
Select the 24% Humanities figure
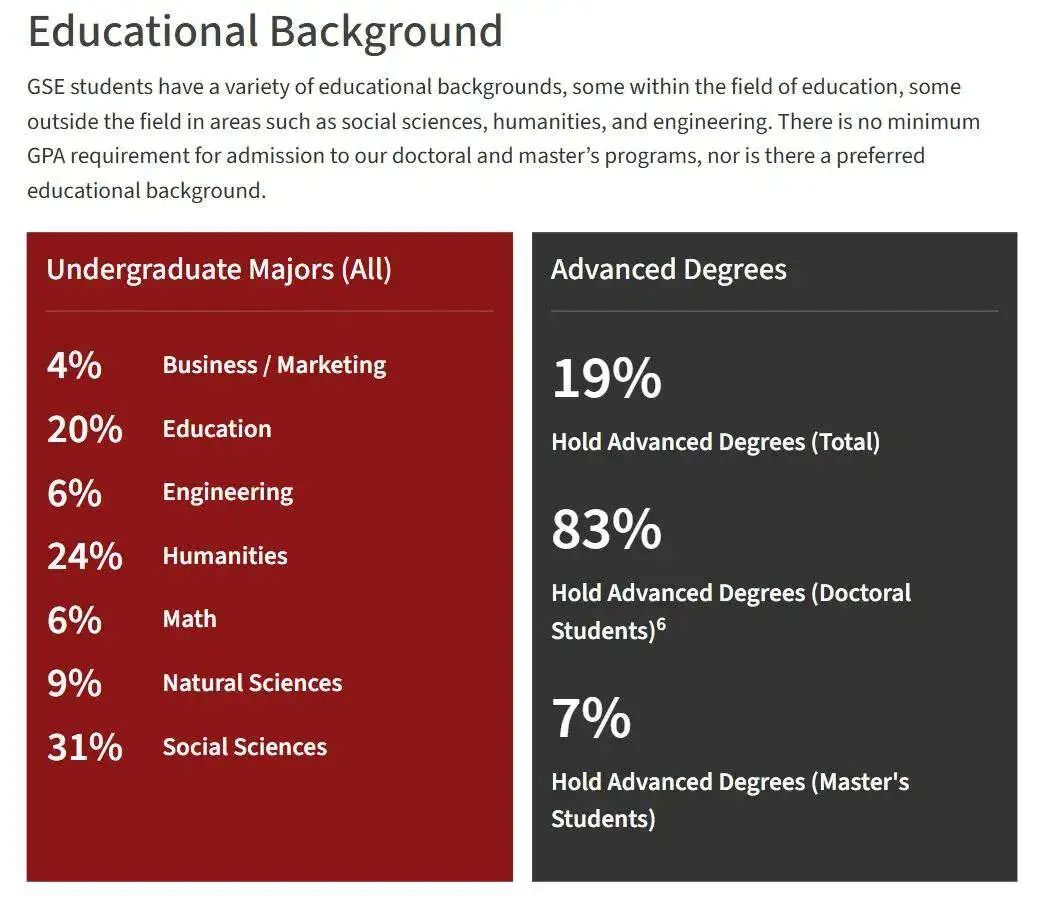coord(85,556)
